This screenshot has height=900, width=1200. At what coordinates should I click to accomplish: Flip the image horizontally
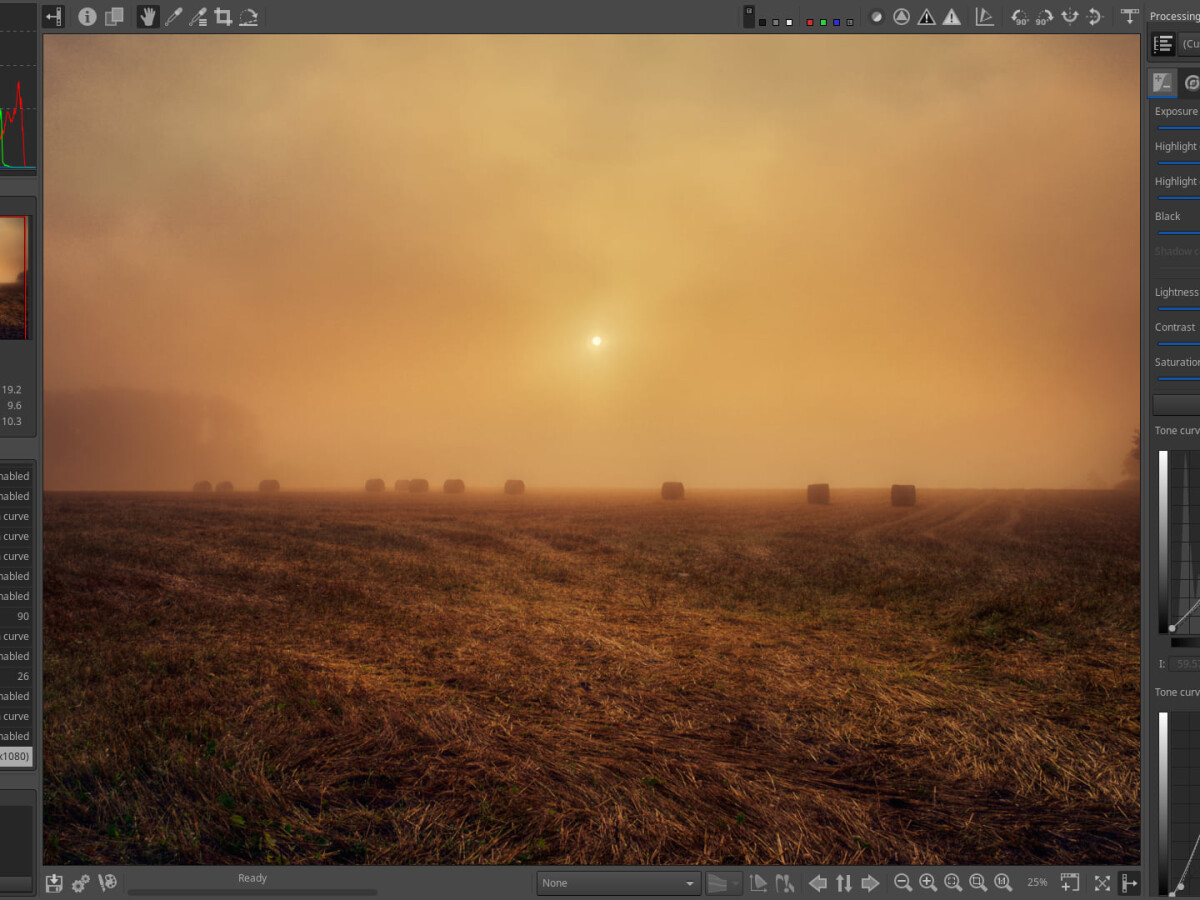[x=1095, y=17]
